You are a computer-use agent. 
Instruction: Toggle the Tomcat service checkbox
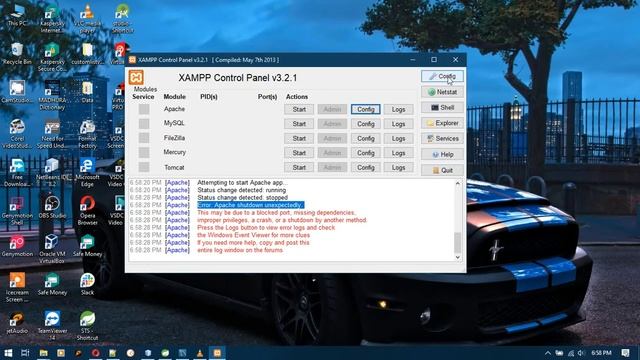144,167
